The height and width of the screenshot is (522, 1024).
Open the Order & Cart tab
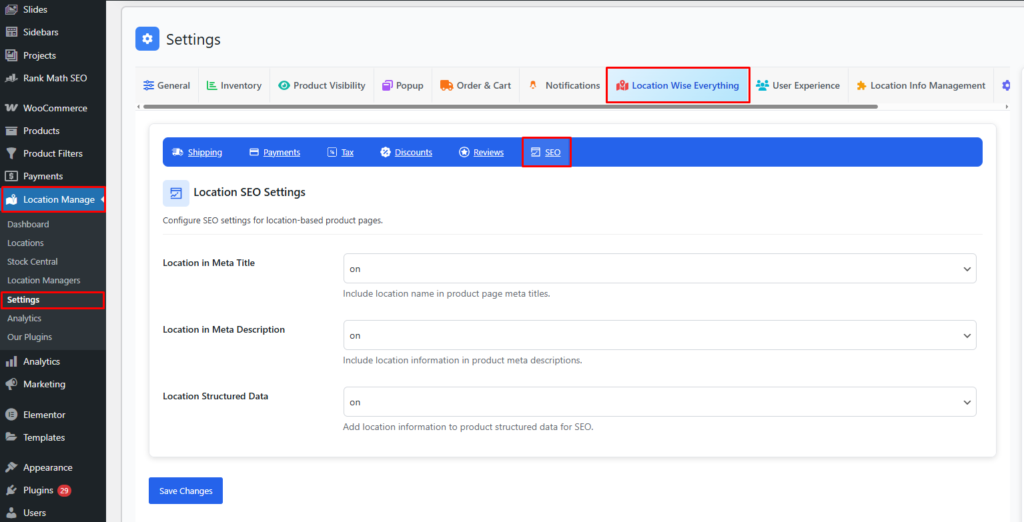[475, 86]
